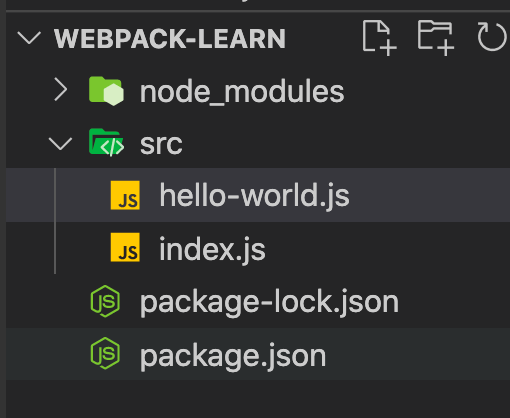Collapse the src folder chevron
The image size is (510, 418).
(x=60, y=143)
